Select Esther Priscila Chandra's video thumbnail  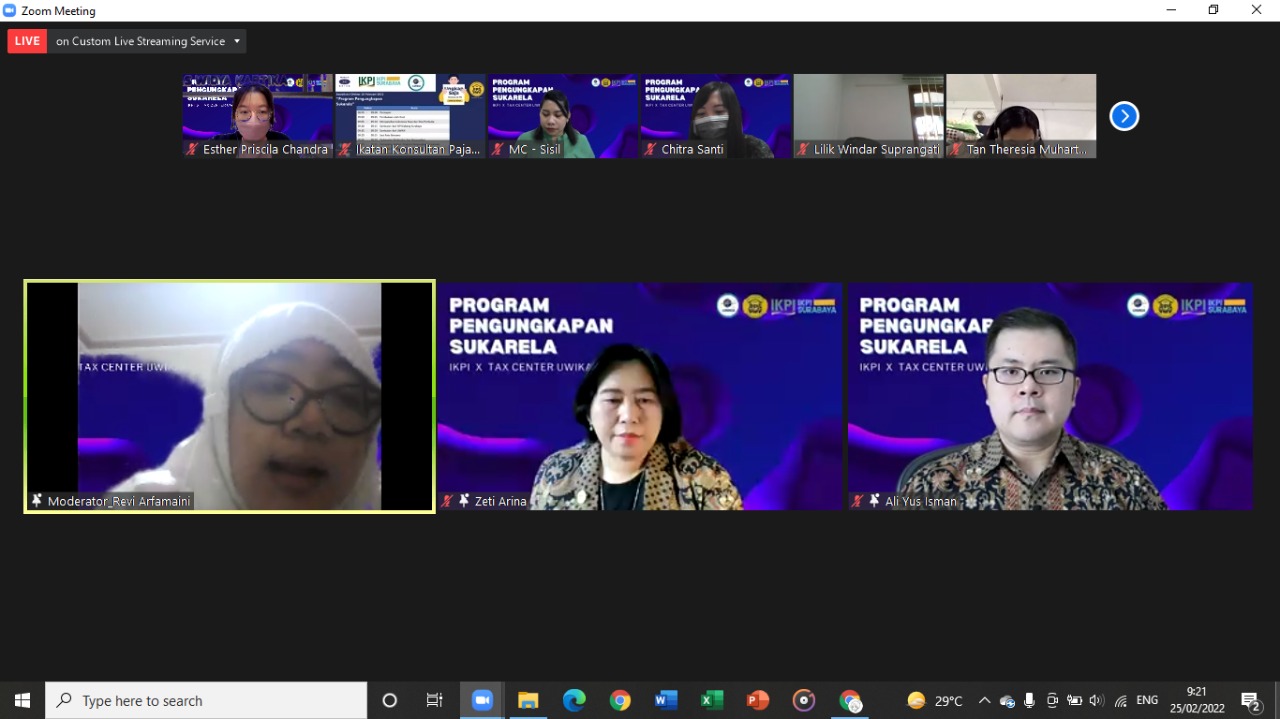(x=257, y=115)
